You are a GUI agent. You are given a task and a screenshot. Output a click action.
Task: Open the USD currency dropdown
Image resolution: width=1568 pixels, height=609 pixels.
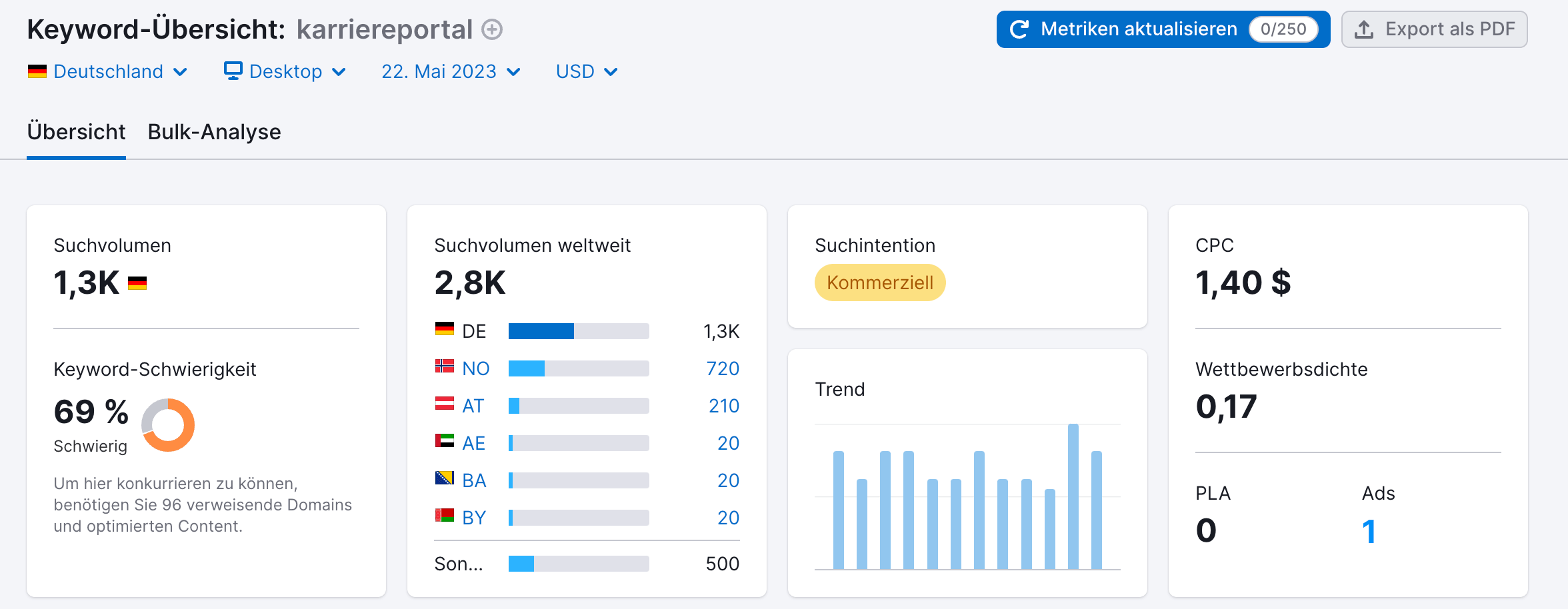pos(587,71)
